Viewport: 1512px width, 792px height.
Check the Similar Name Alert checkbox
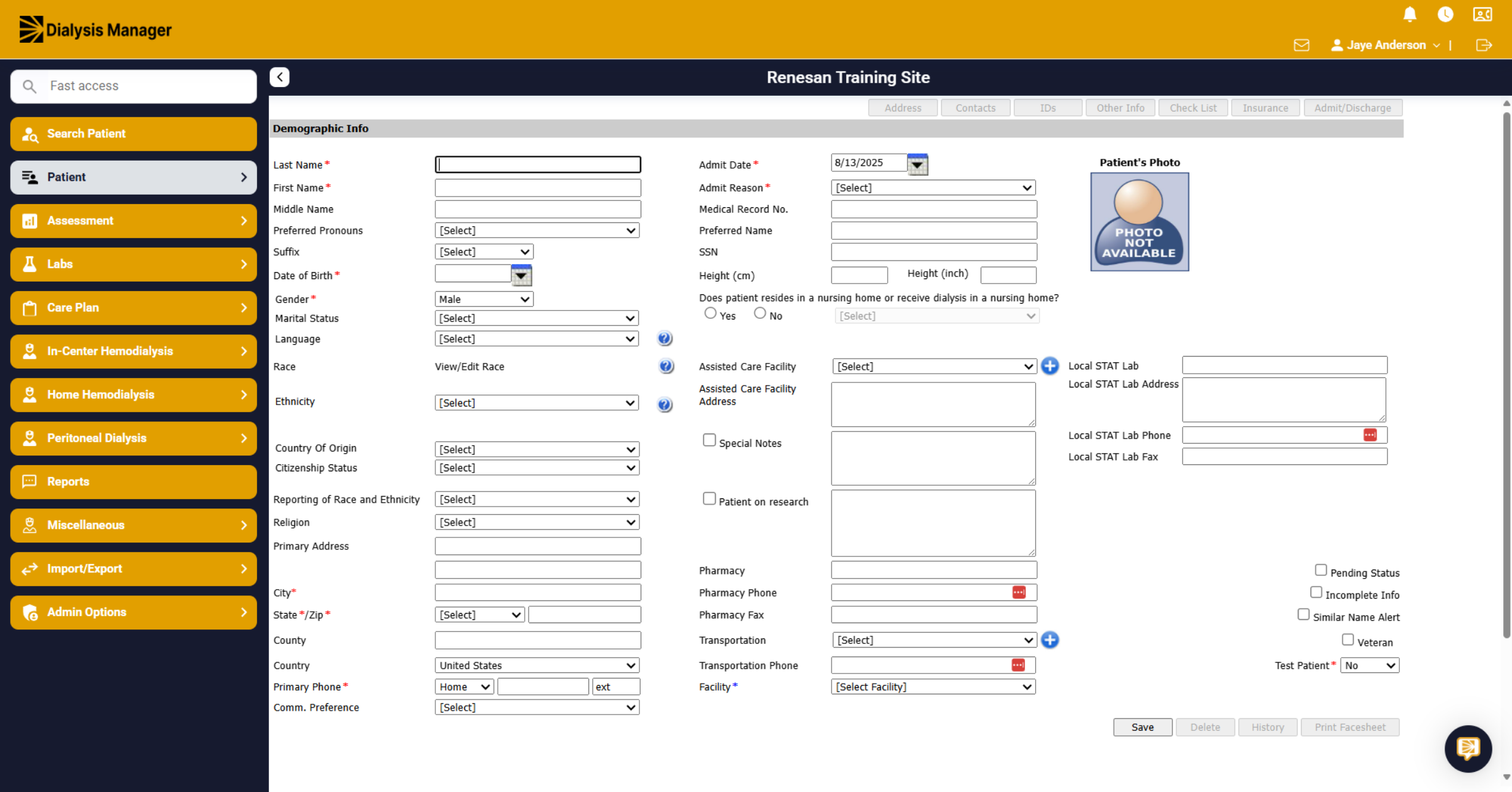1303,614
